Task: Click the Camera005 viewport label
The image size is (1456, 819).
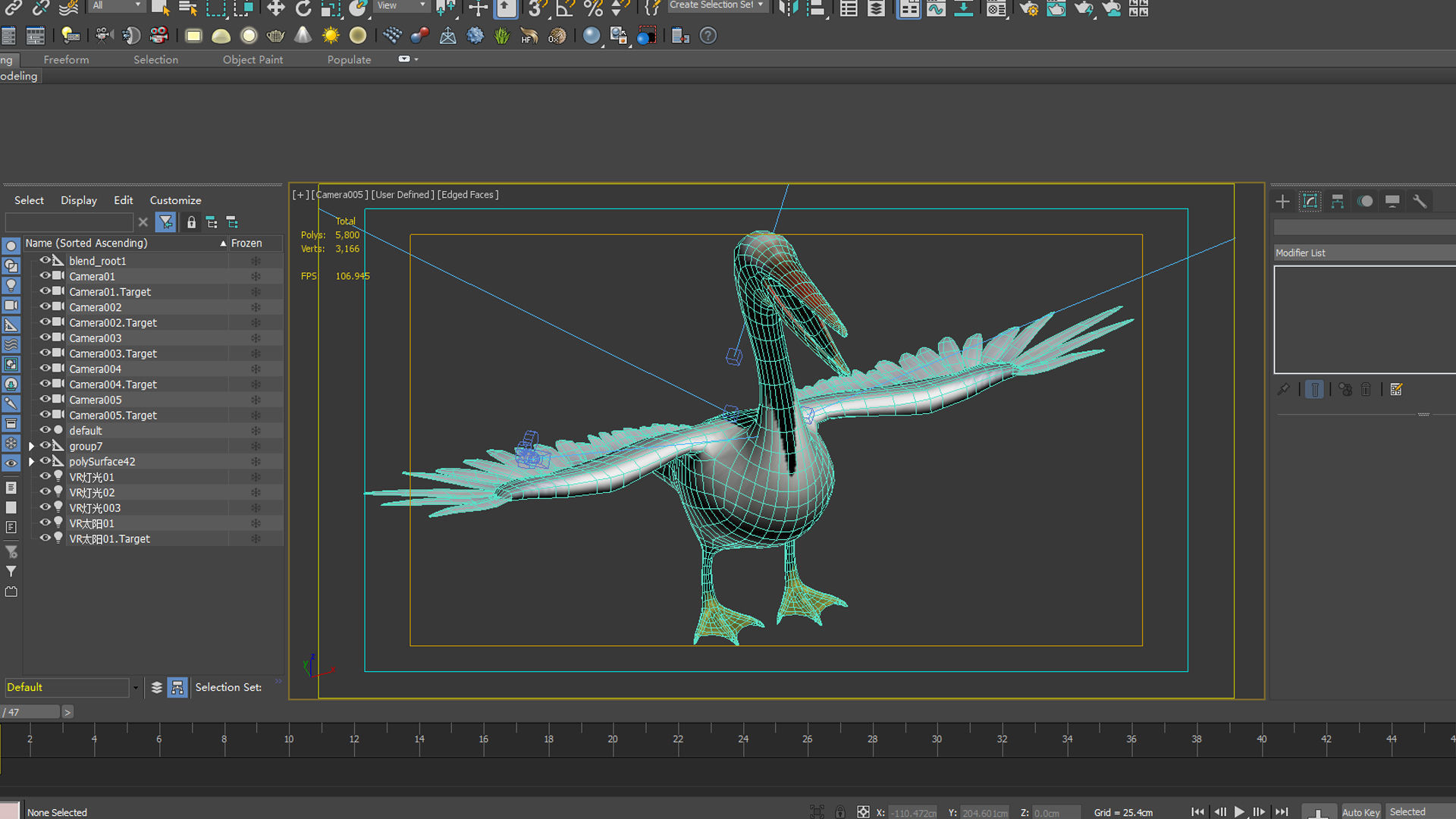Action: click(340, 195)
